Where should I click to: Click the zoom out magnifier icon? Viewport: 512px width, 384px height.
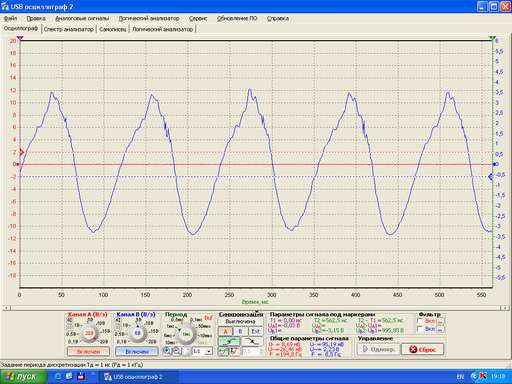tap(177, 351)
